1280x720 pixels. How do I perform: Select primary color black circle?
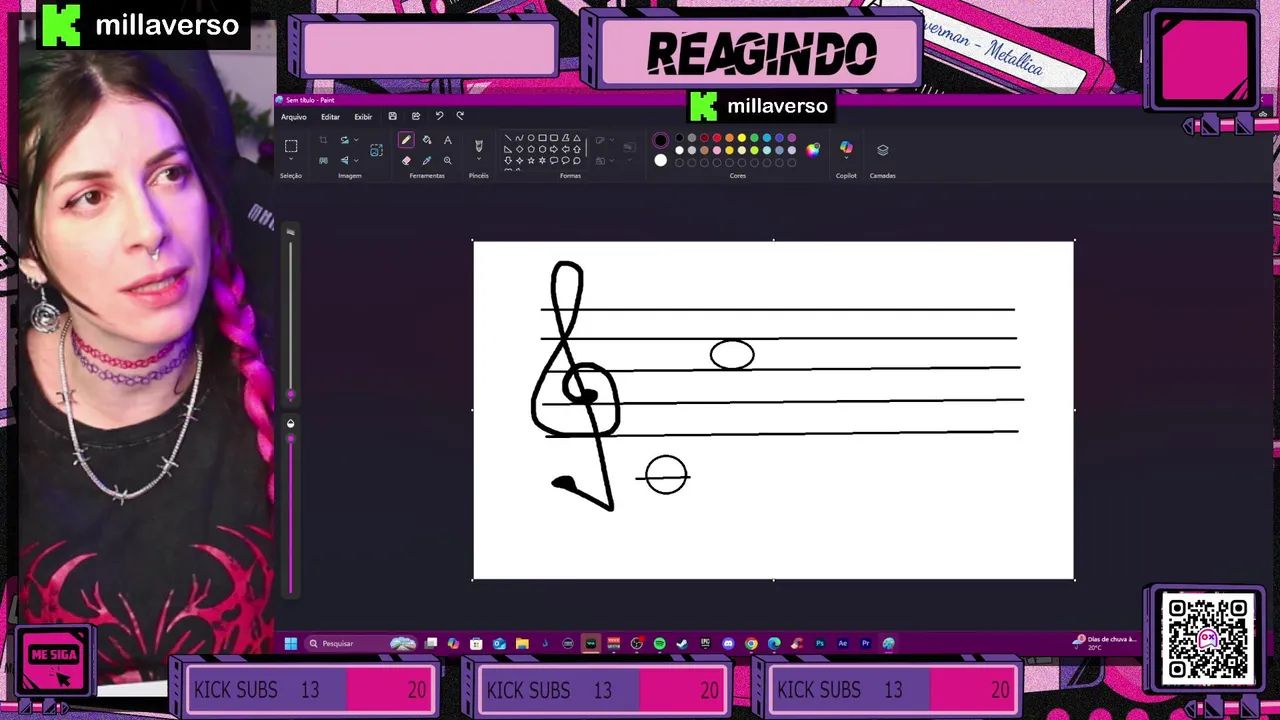pos(660,140)
